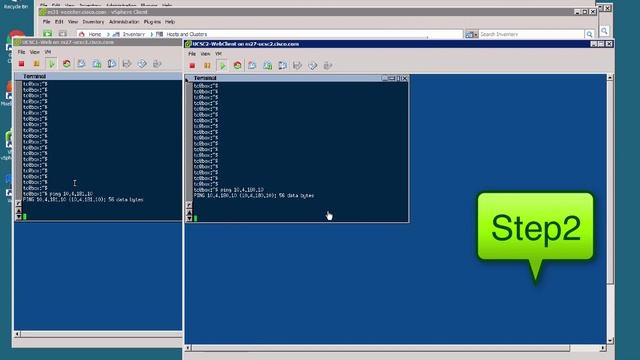Open Edit menu in vSphere Client window
The height and width of the screenshot is (360, 640).
pyautogui.click(x=59, y=22)
